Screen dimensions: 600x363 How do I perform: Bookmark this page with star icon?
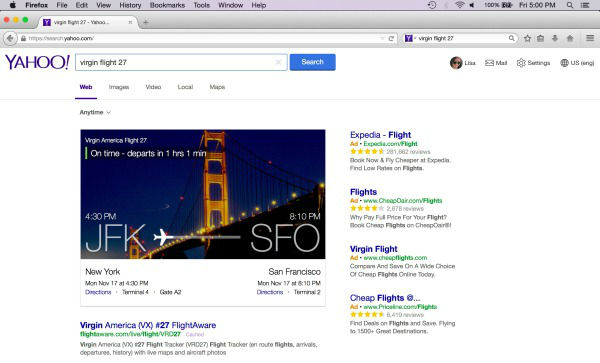click(528, 38)
